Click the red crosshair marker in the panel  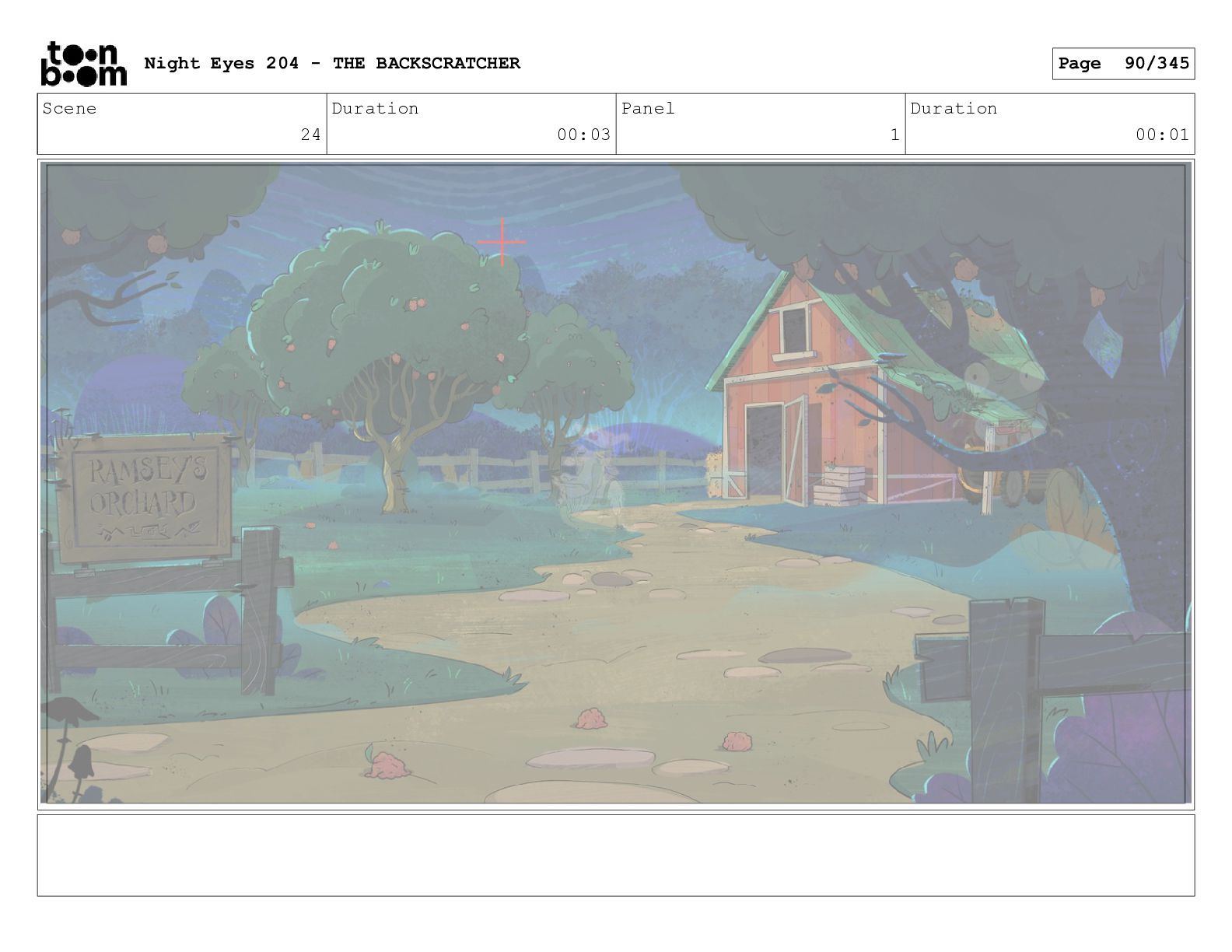pos(502,242)
